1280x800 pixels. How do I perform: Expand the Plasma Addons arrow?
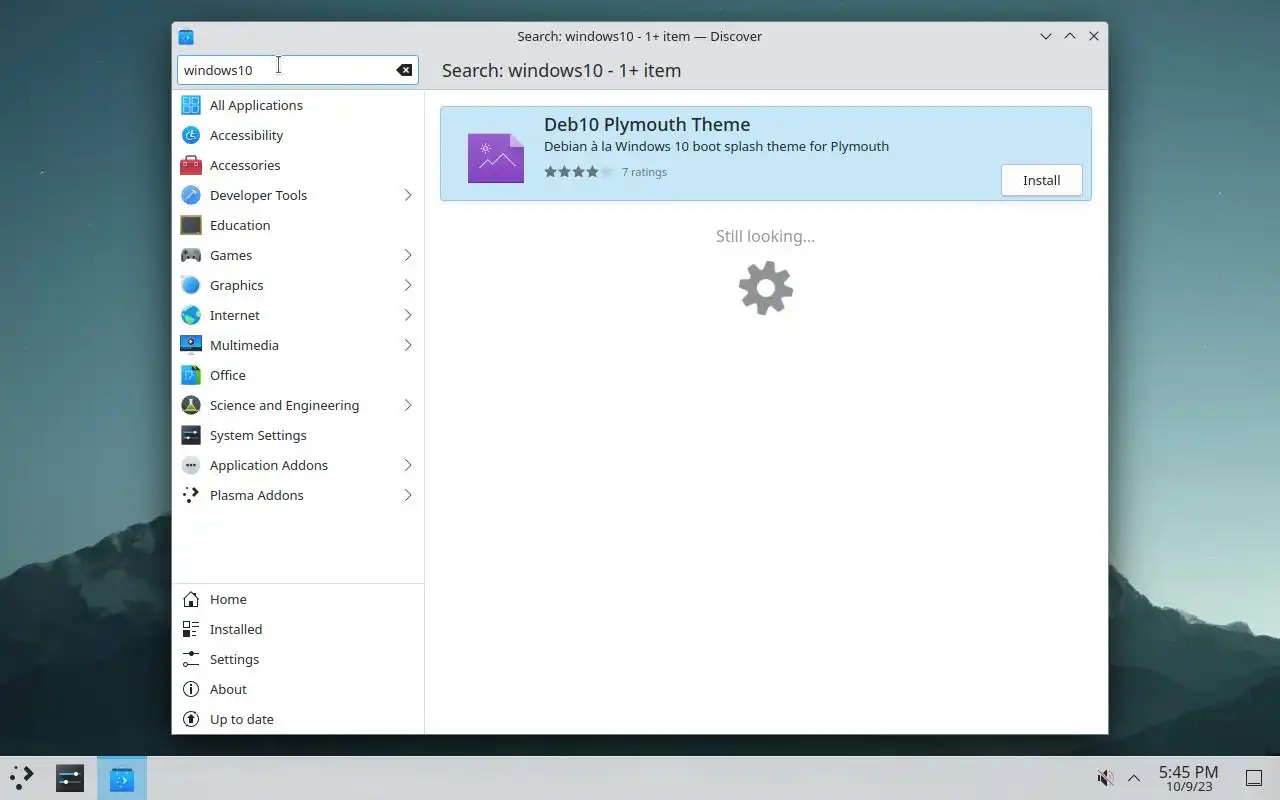408,495
